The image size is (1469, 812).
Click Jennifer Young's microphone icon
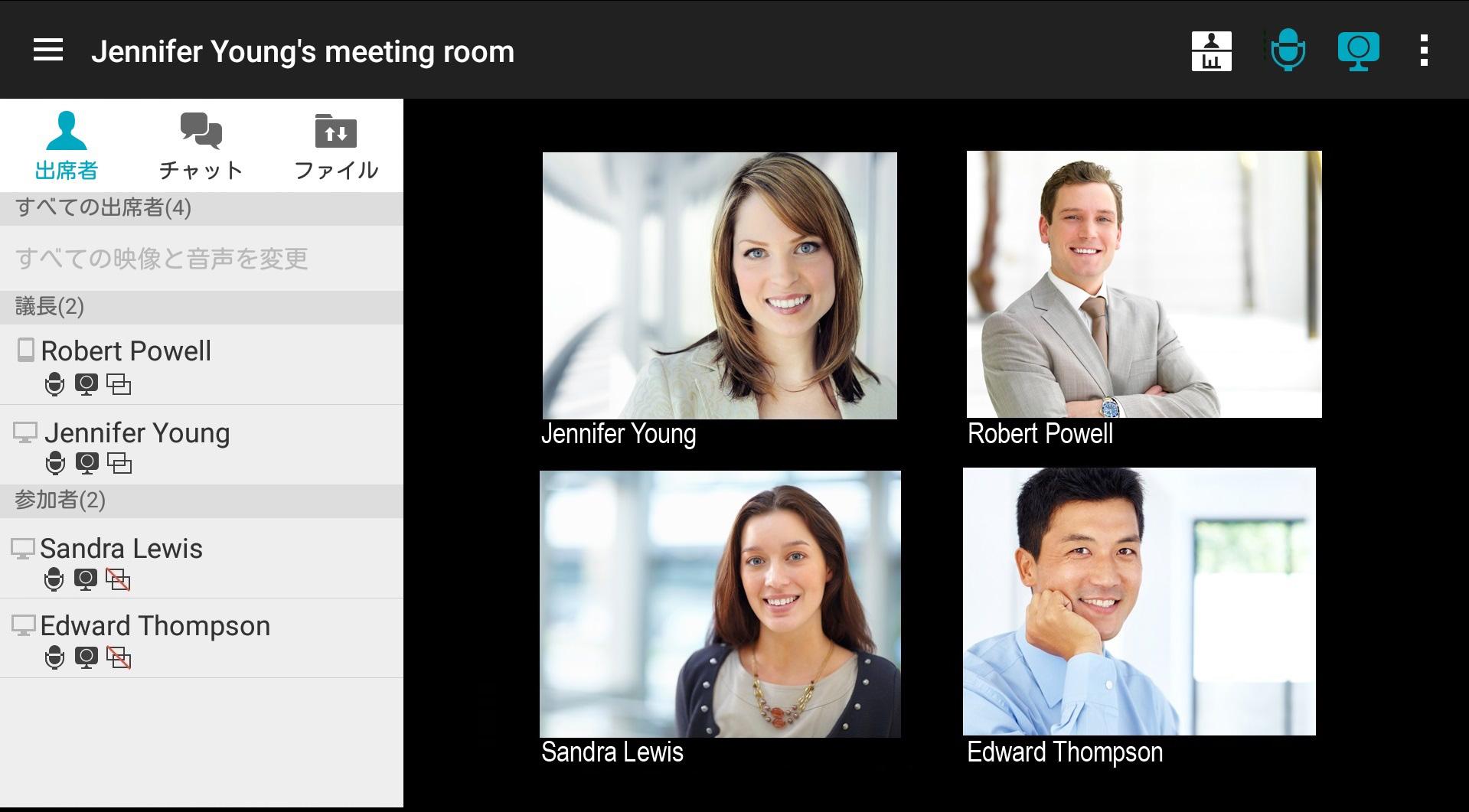(x=55, y=463)
